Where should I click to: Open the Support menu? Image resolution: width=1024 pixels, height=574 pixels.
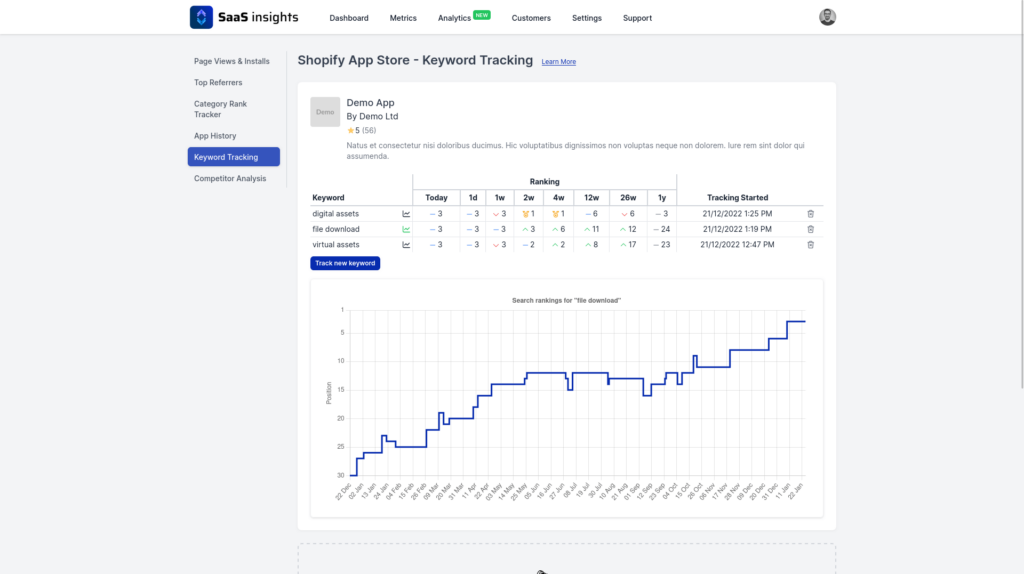[x=637, y=18]
